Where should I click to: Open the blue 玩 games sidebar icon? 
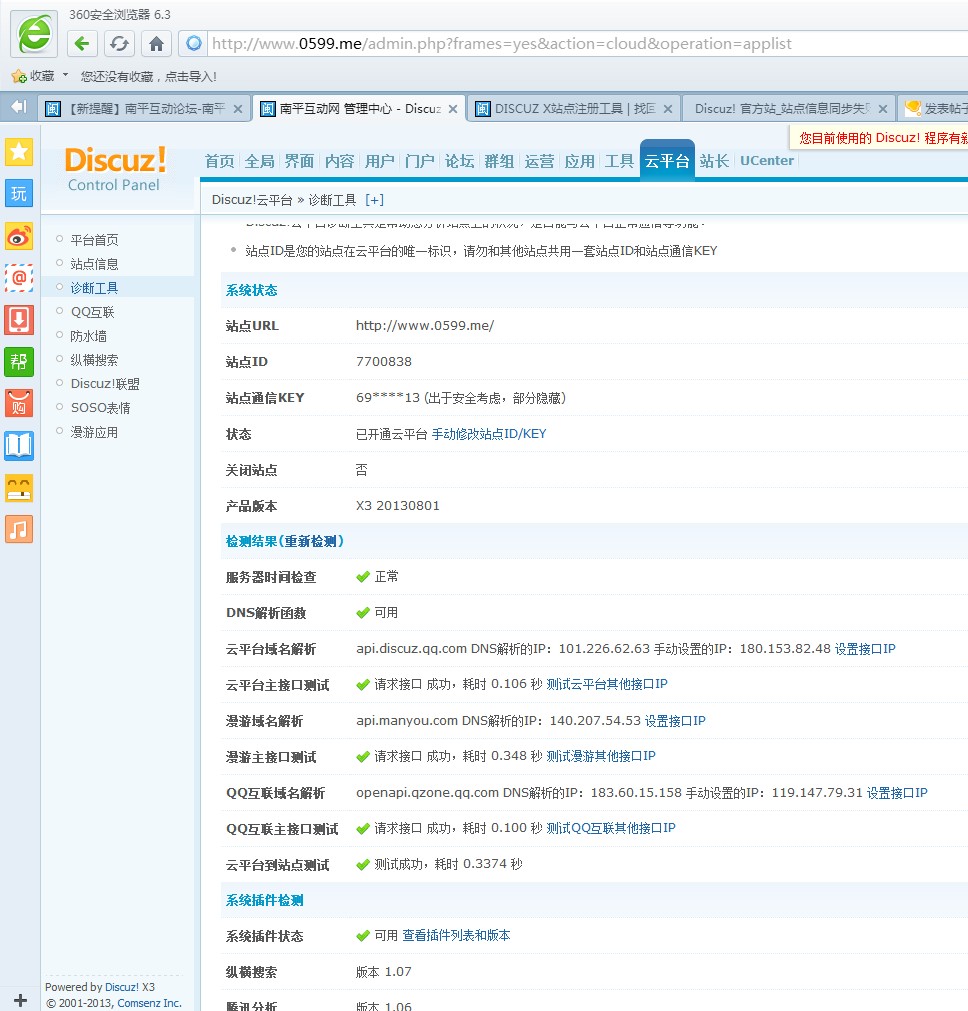coord(19,193)
